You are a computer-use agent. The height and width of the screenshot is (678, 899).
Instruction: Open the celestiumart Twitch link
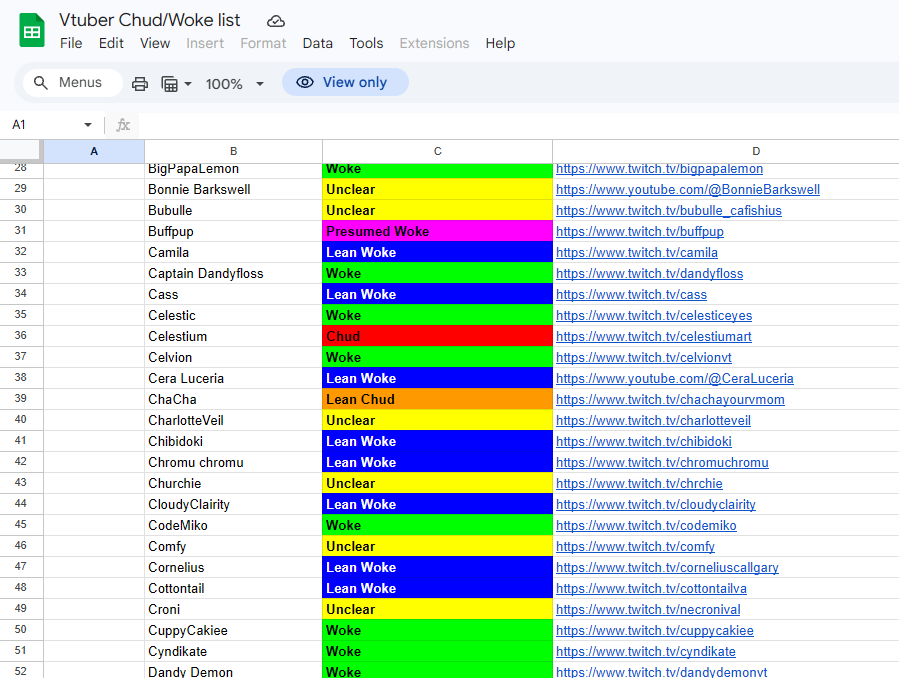pyautogui.click(x=654, y=336)
